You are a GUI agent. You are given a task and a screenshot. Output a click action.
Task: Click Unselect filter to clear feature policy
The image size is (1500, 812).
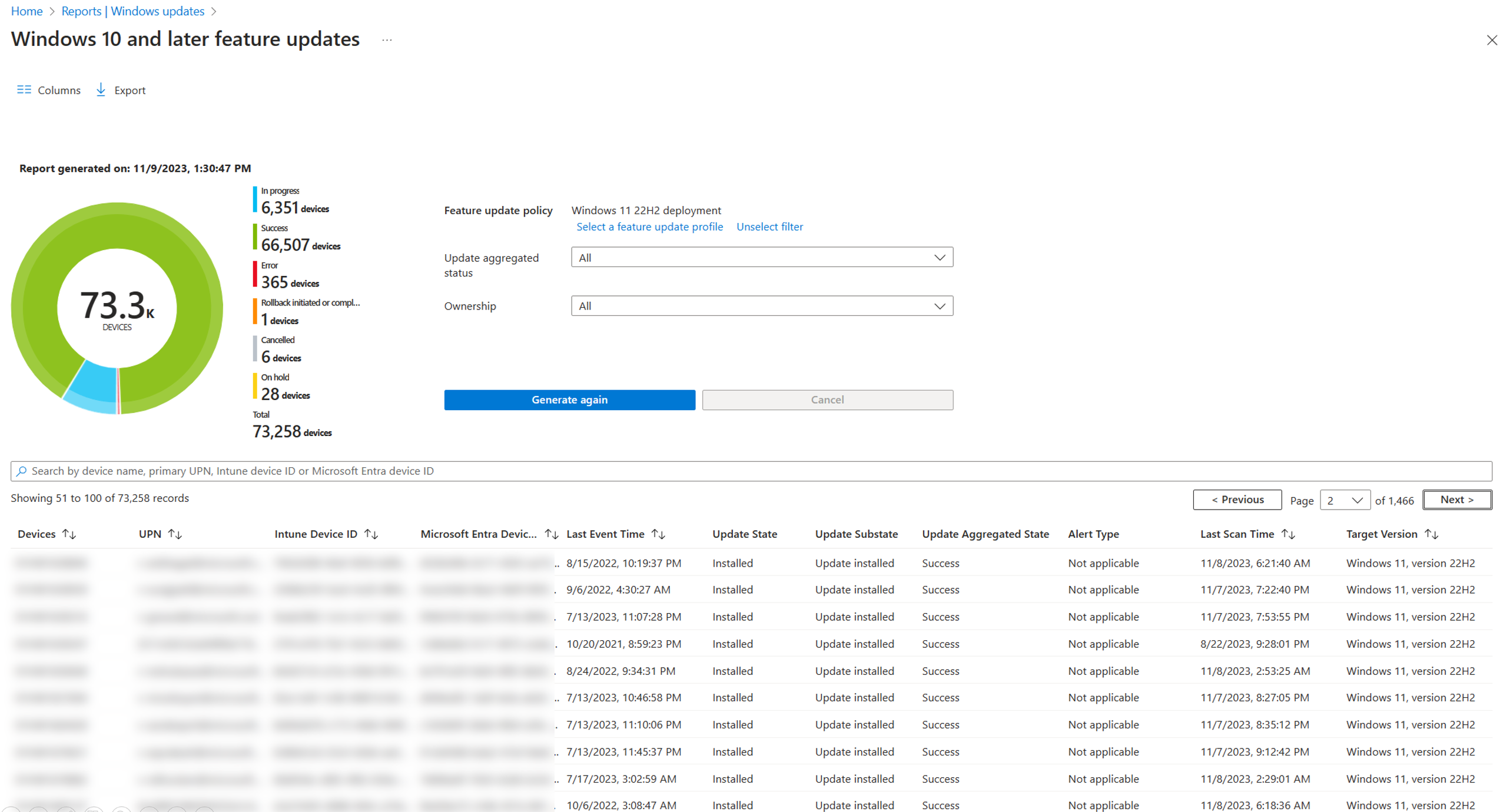tap(770, 226)
